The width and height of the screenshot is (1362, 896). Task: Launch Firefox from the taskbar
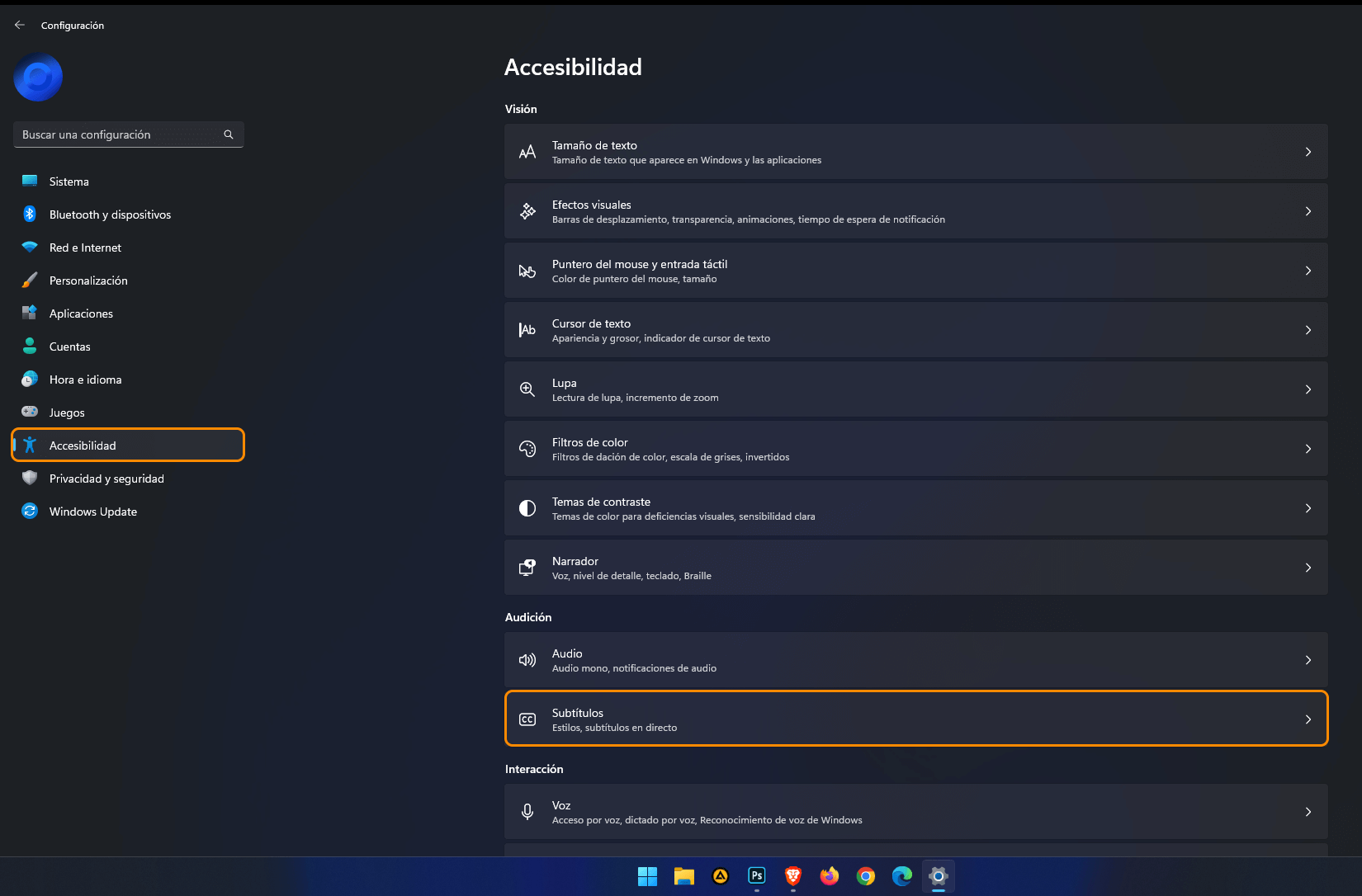(x=829, y=877)
